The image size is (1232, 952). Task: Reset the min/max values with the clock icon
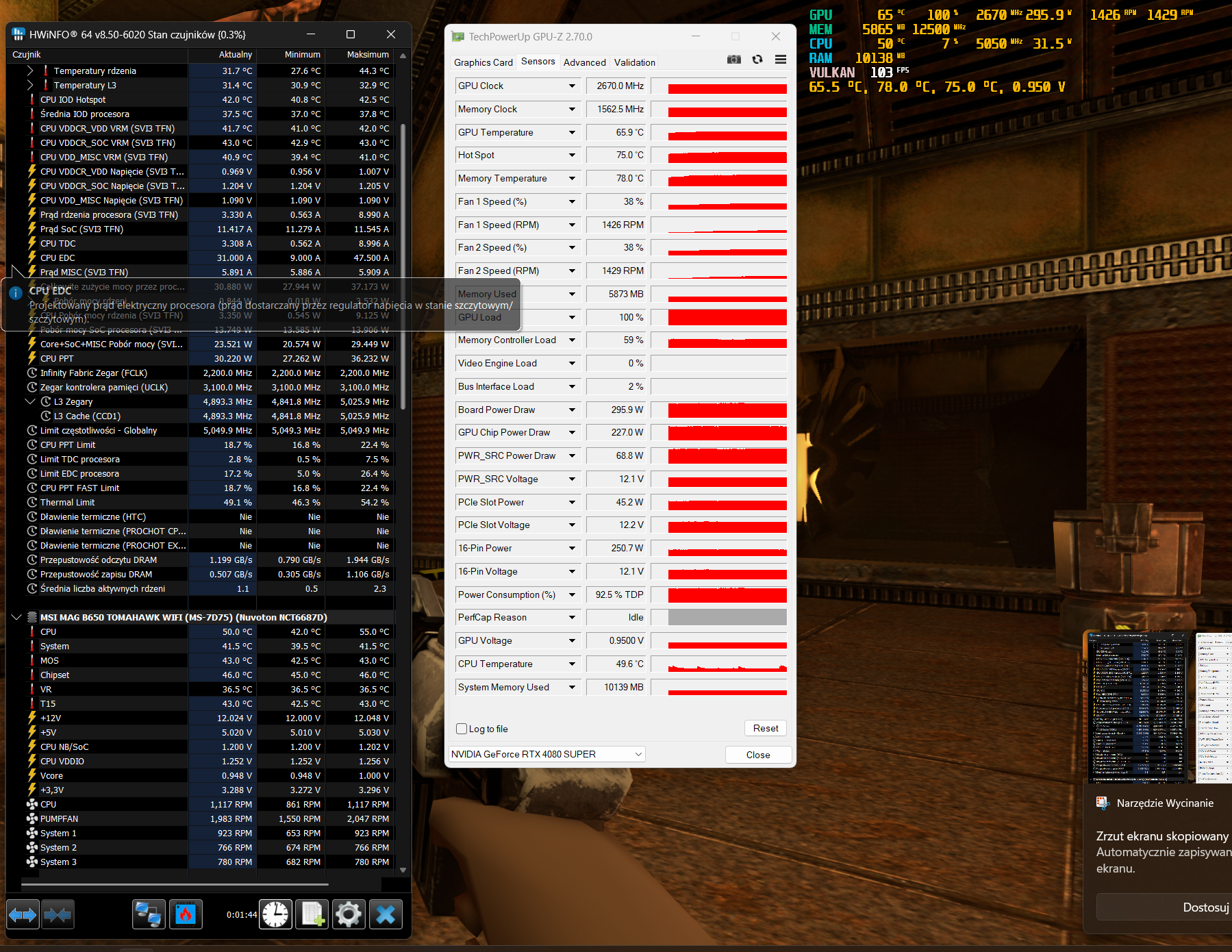pyautogui.click(x=275, y=914)
